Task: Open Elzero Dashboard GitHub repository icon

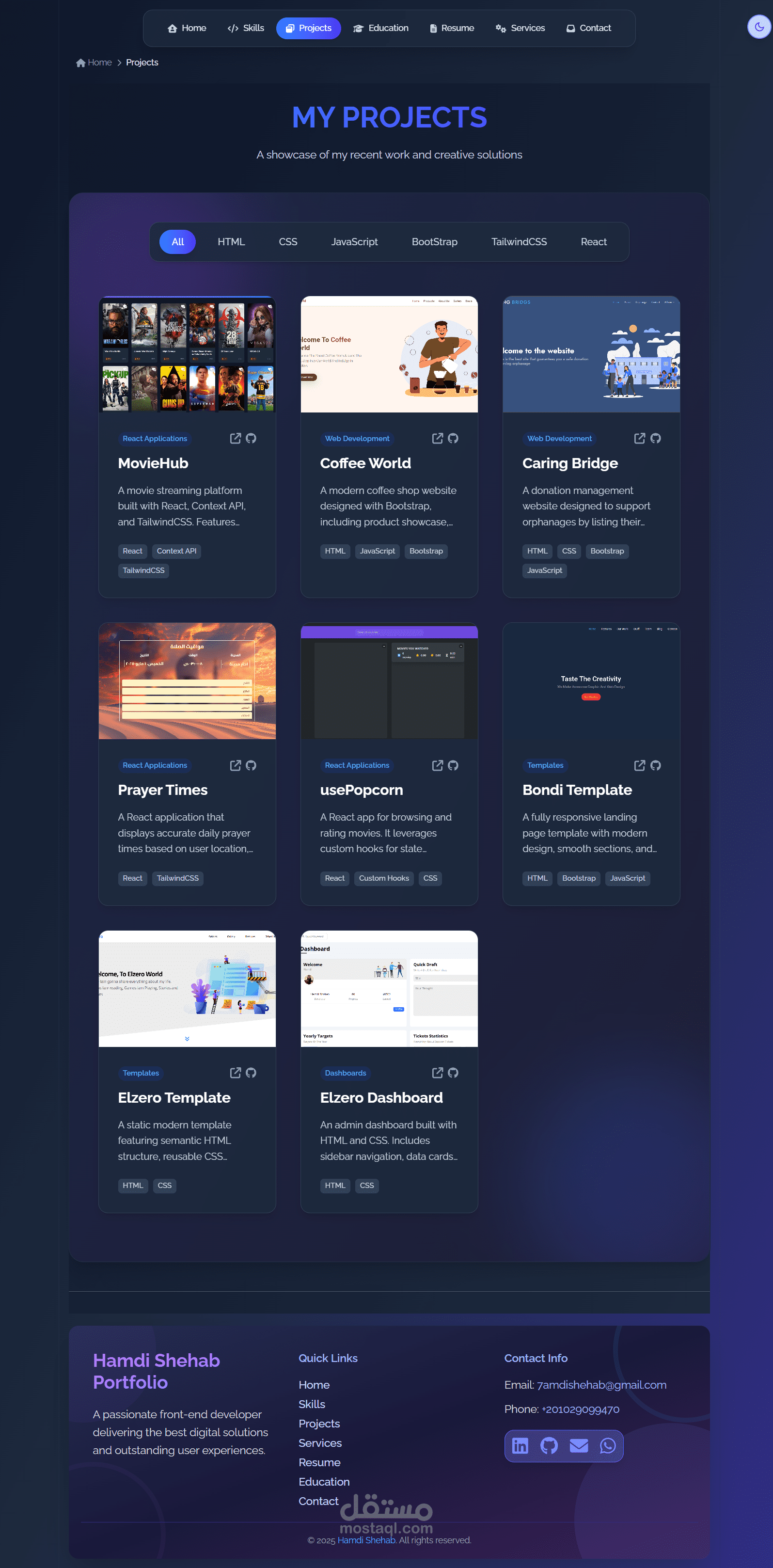Action: pos(453,1073)
